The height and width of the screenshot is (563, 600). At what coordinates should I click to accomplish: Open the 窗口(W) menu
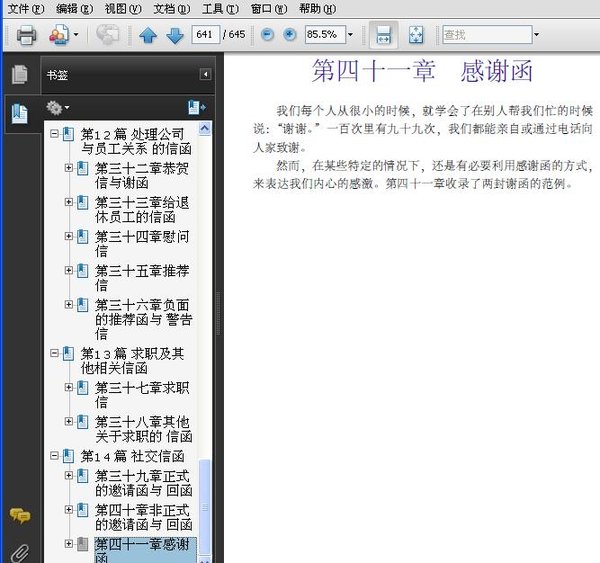point(269,8)
